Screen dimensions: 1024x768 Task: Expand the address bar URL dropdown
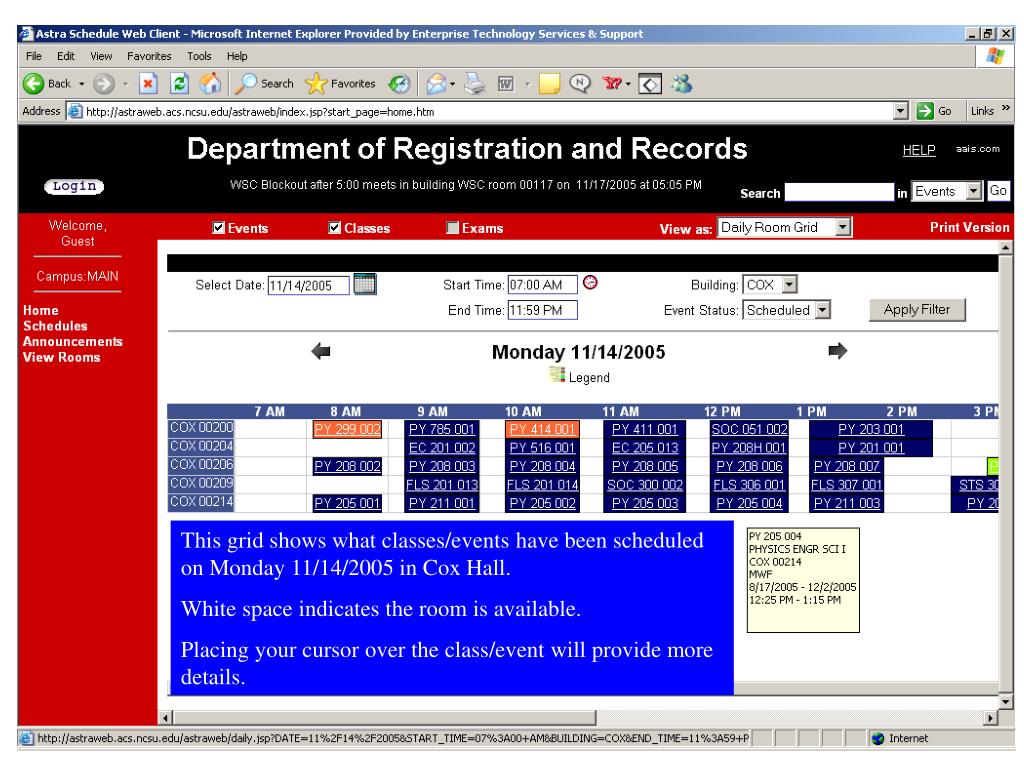pyautogui.click(x=901, y=111)
